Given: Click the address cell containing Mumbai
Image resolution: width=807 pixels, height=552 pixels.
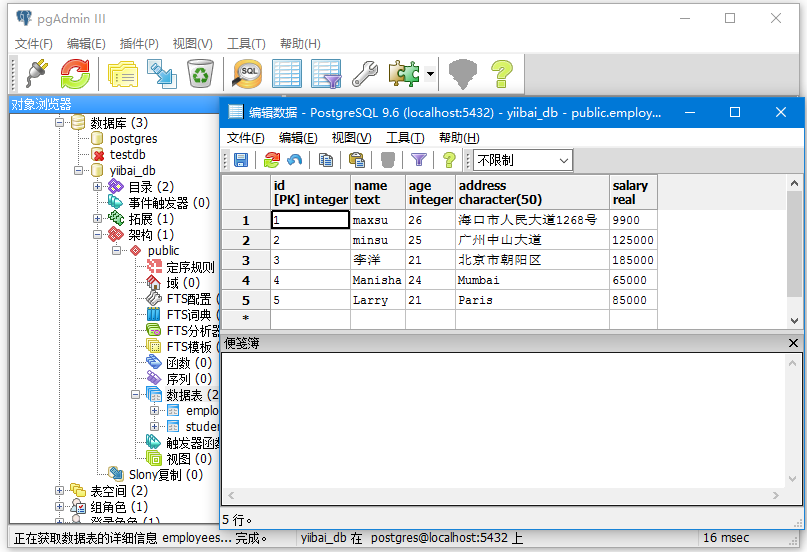Looking at the screenshot, I should point(531,280).
